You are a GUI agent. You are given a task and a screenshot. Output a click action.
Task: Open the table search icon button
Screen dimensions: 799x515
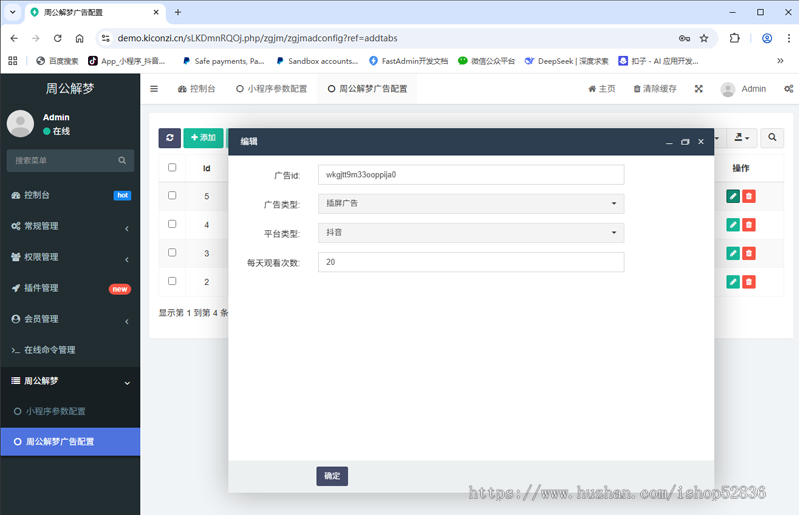772,138
